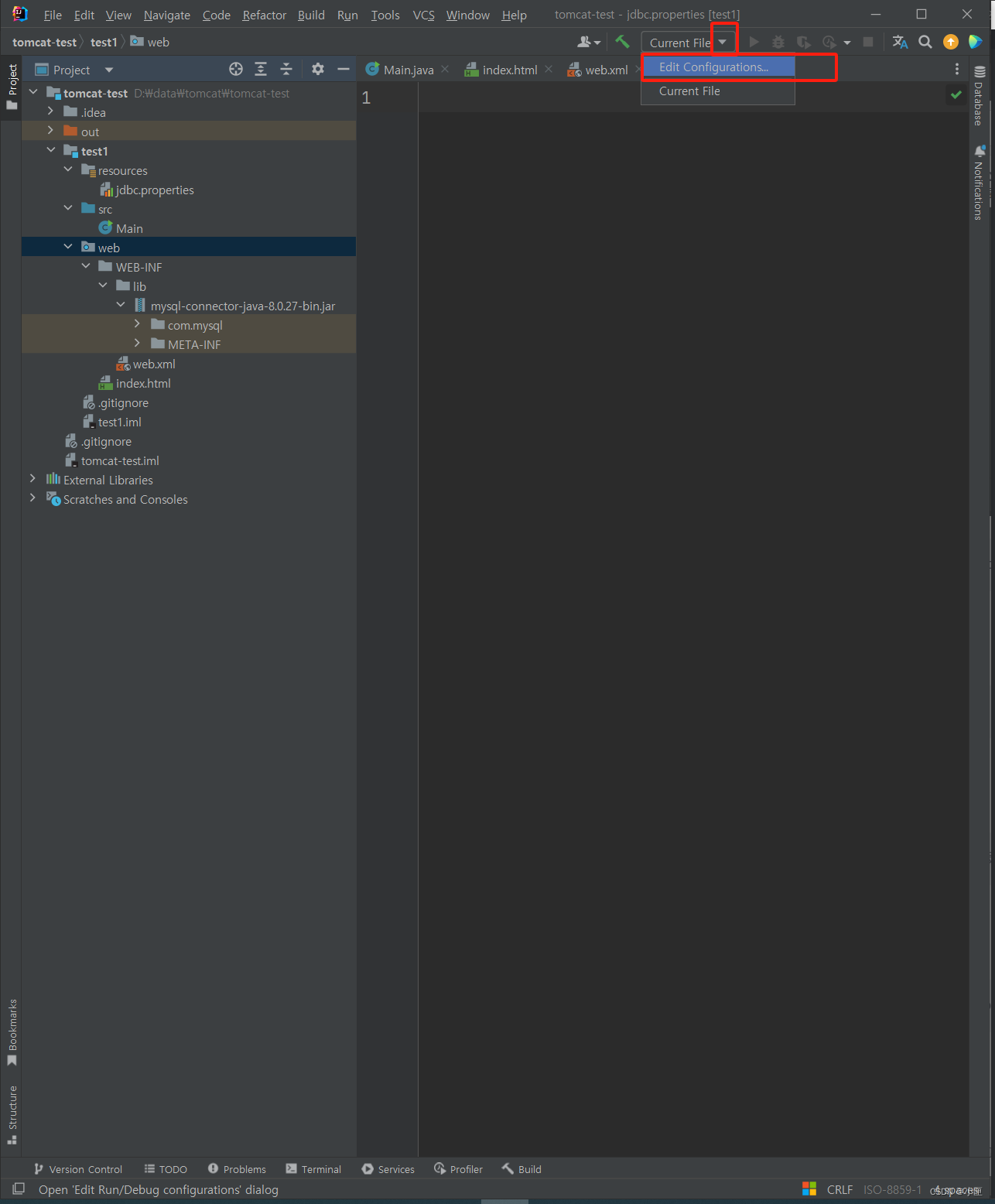Toggle the Project tool window stripe button
995x1204 pixels.
(x=12, y=87)
